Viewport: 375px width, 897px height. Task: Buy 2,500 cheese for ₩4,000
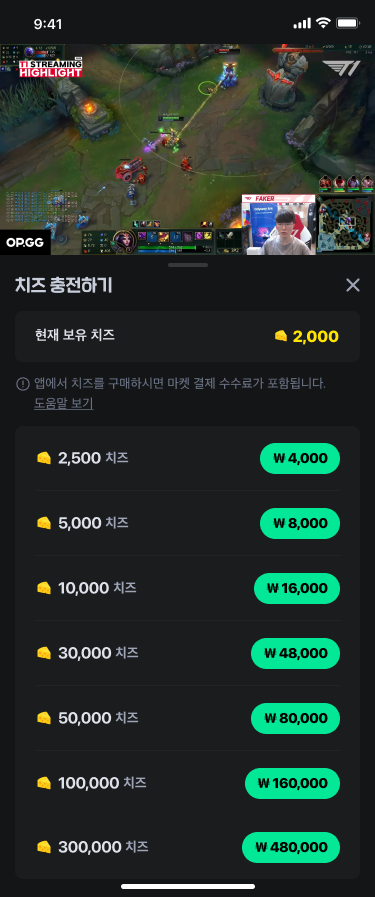[x=300, y=458]
